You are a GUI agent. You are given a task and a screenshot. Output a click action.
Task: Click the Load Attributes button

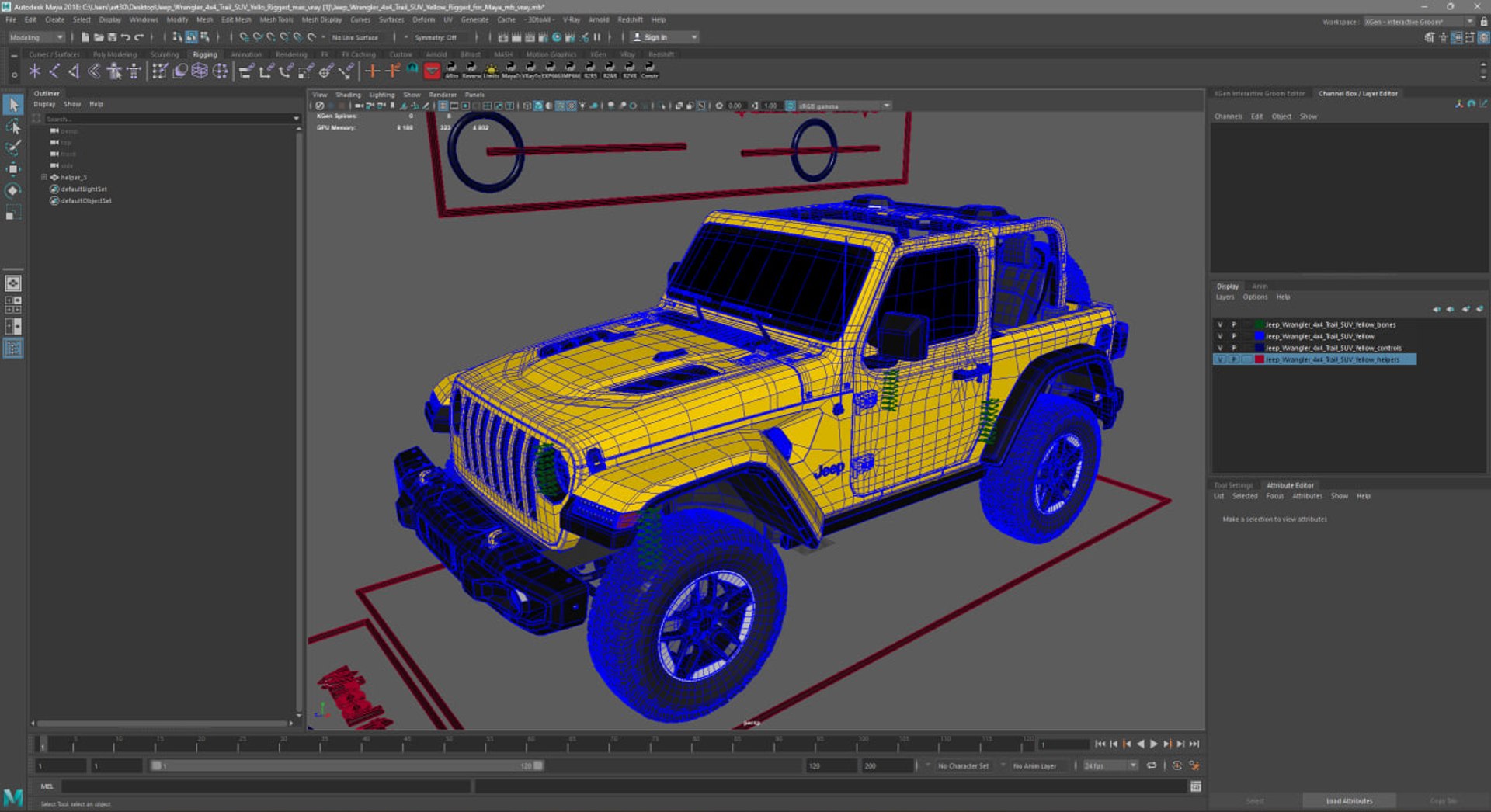1349,800
